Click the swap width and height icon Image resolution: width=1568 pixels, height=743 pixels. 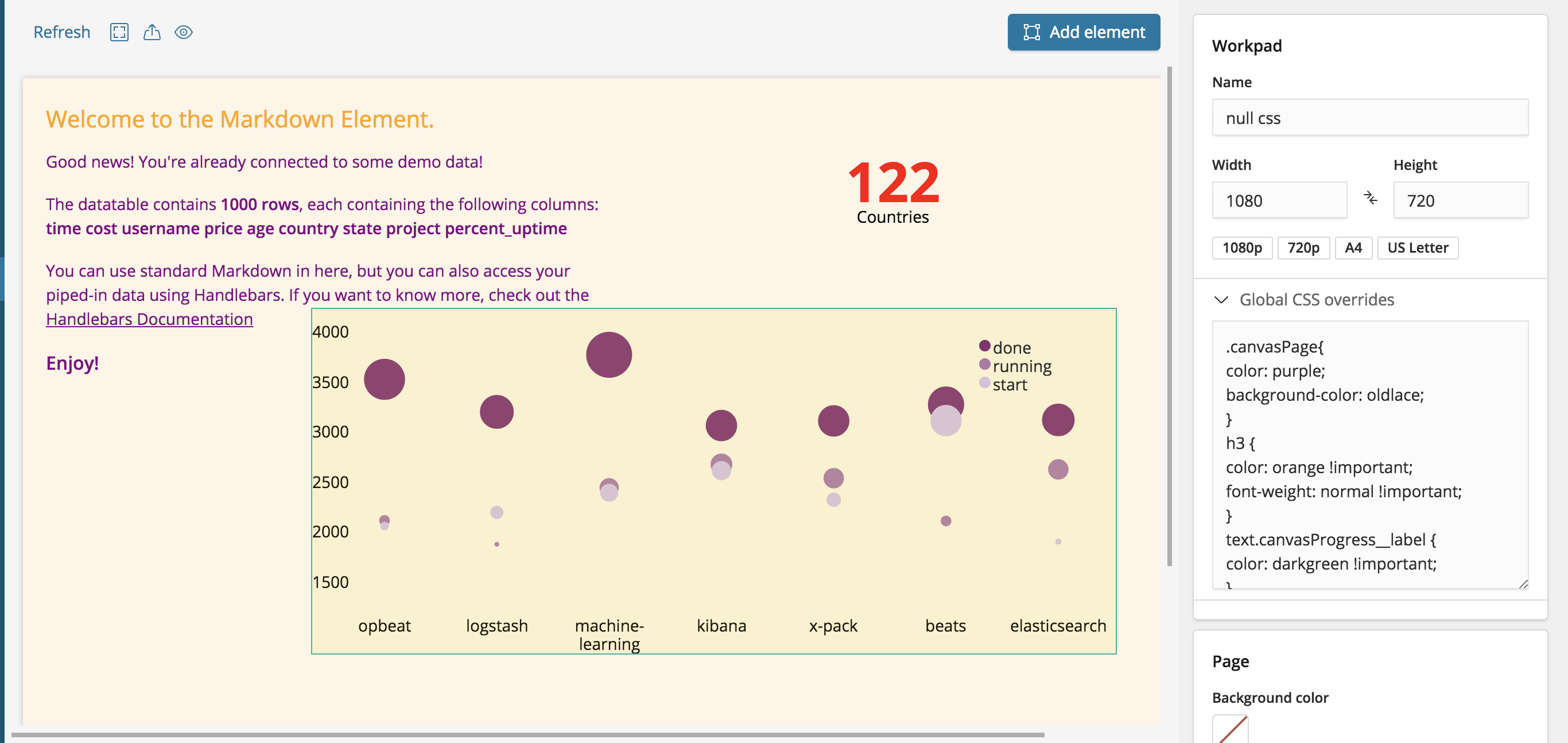(x=1369, y=199)
